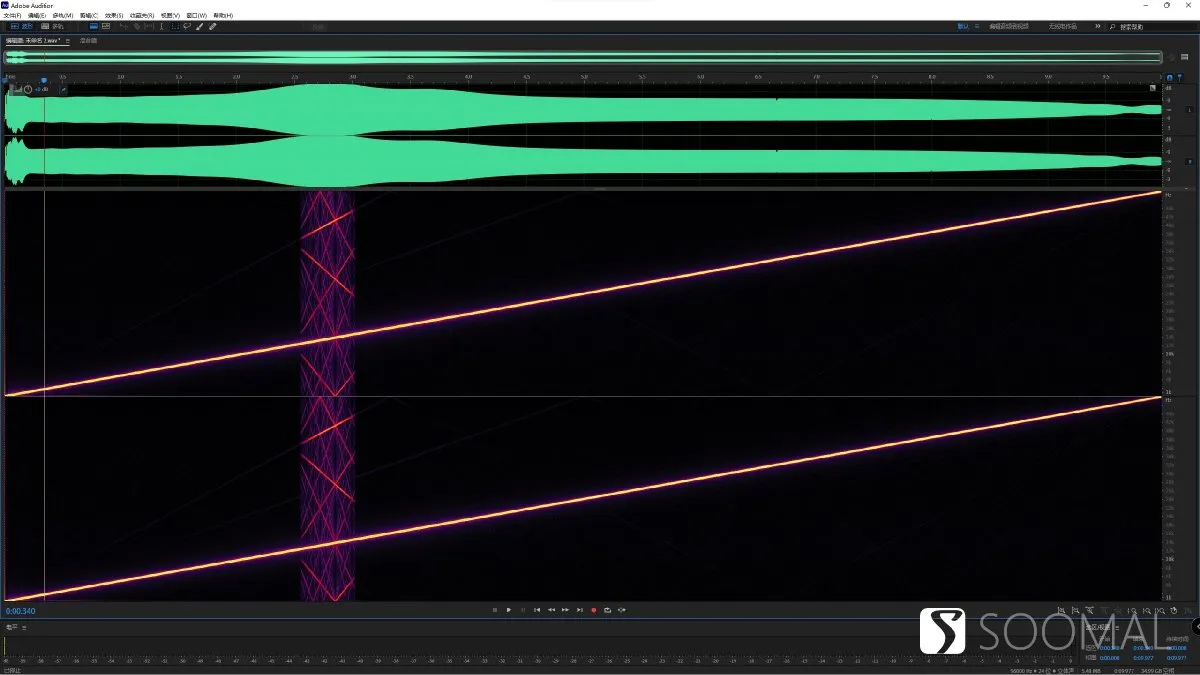Open the 电平 levels panel menu
This screenshot has height=675, width=1200.
coord(24,627)
